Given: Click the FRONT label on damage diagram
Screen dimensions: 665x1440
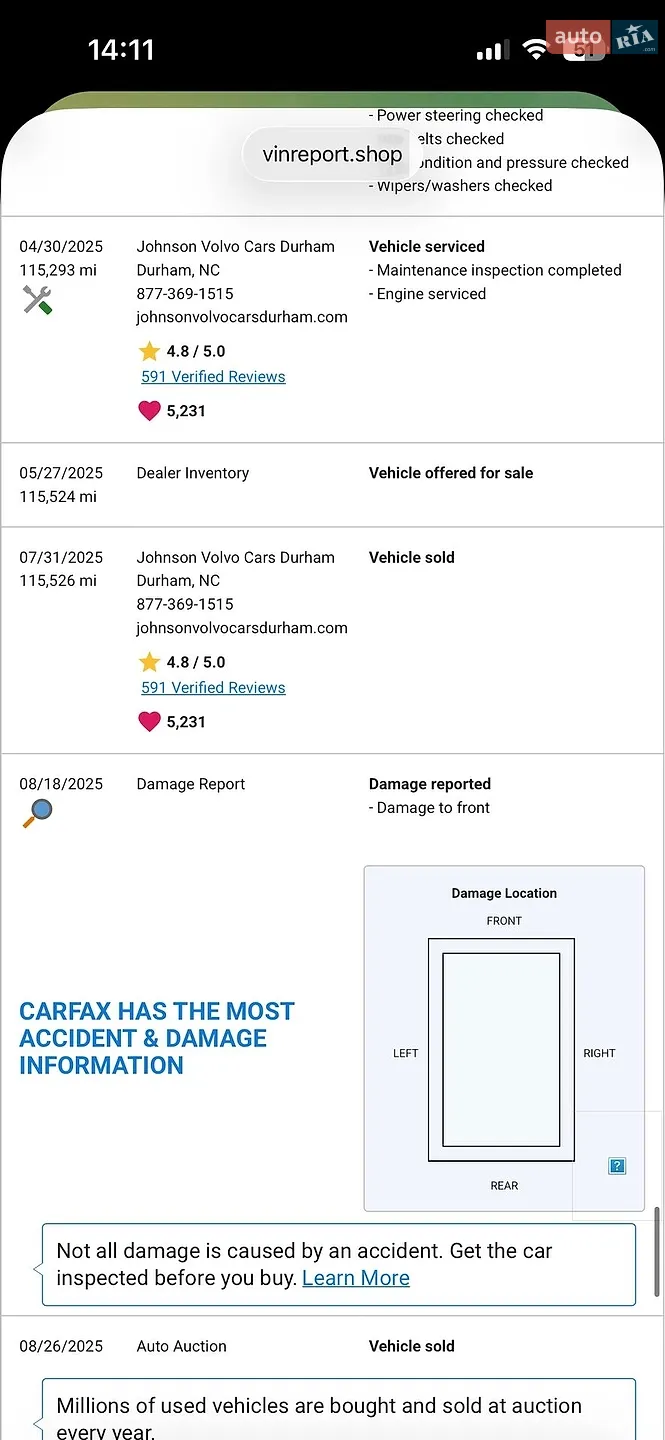Looking at the screenshot, I should [504, 921].
